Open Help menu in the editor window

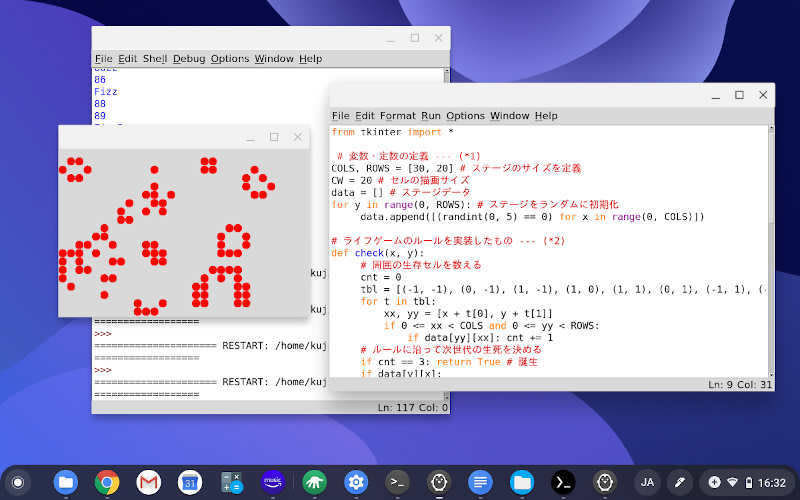(x=546, y=116)
